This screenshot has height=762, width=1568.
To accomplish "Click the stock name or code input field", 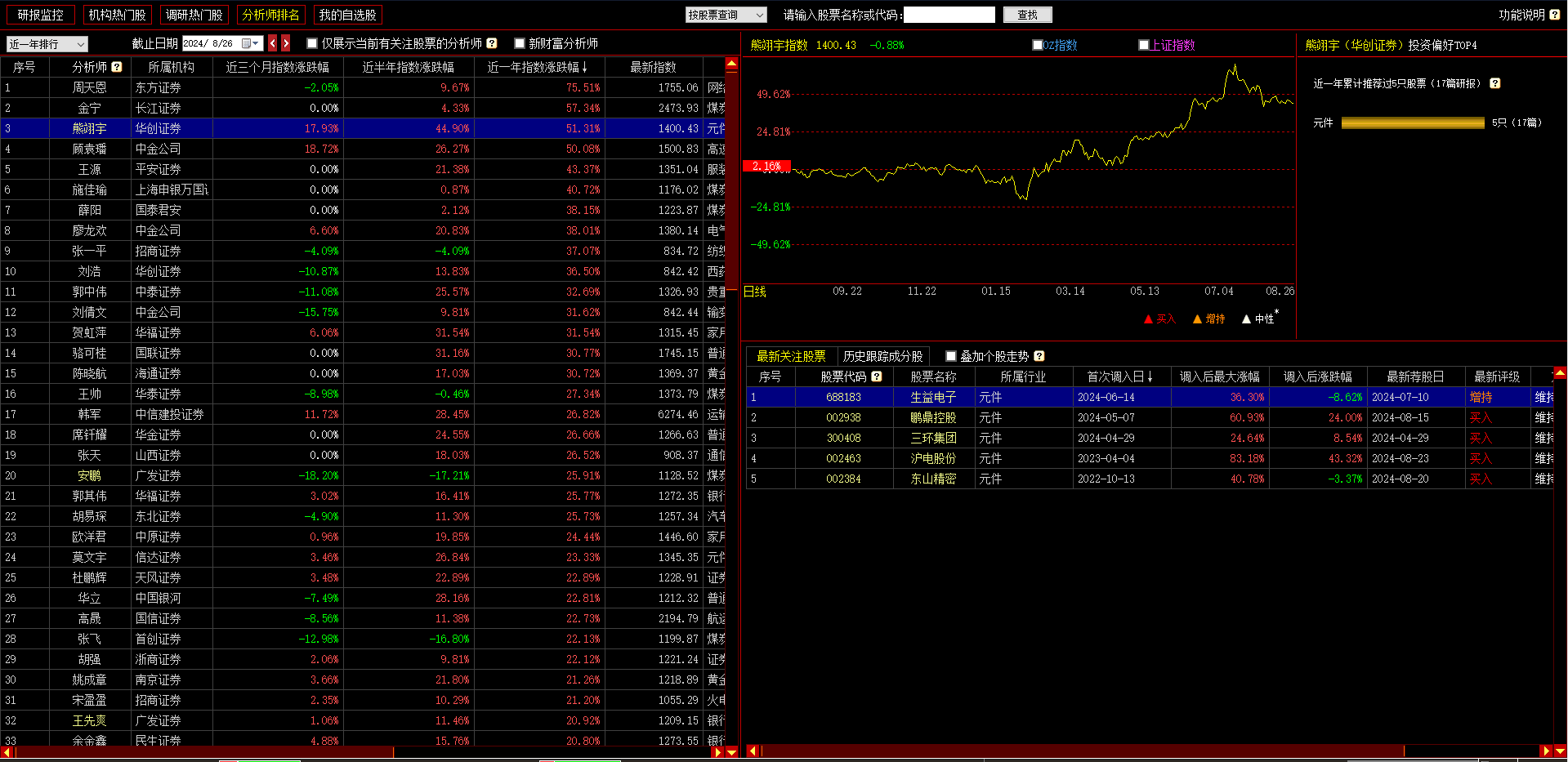I will tap(949, 15).
